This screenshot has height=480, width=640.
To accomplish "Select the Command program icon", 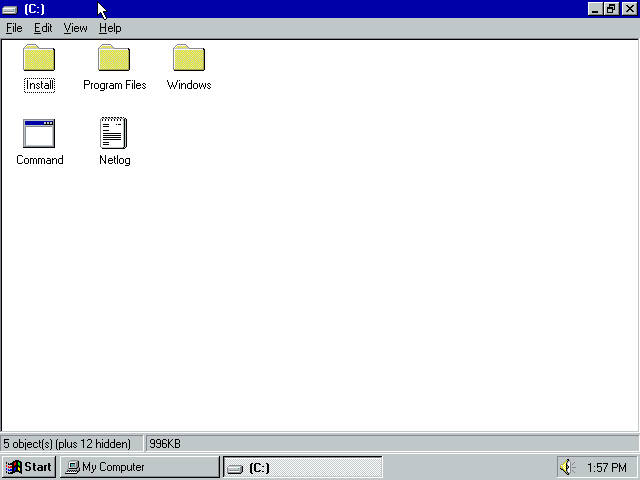I will [x=39, y=133].
